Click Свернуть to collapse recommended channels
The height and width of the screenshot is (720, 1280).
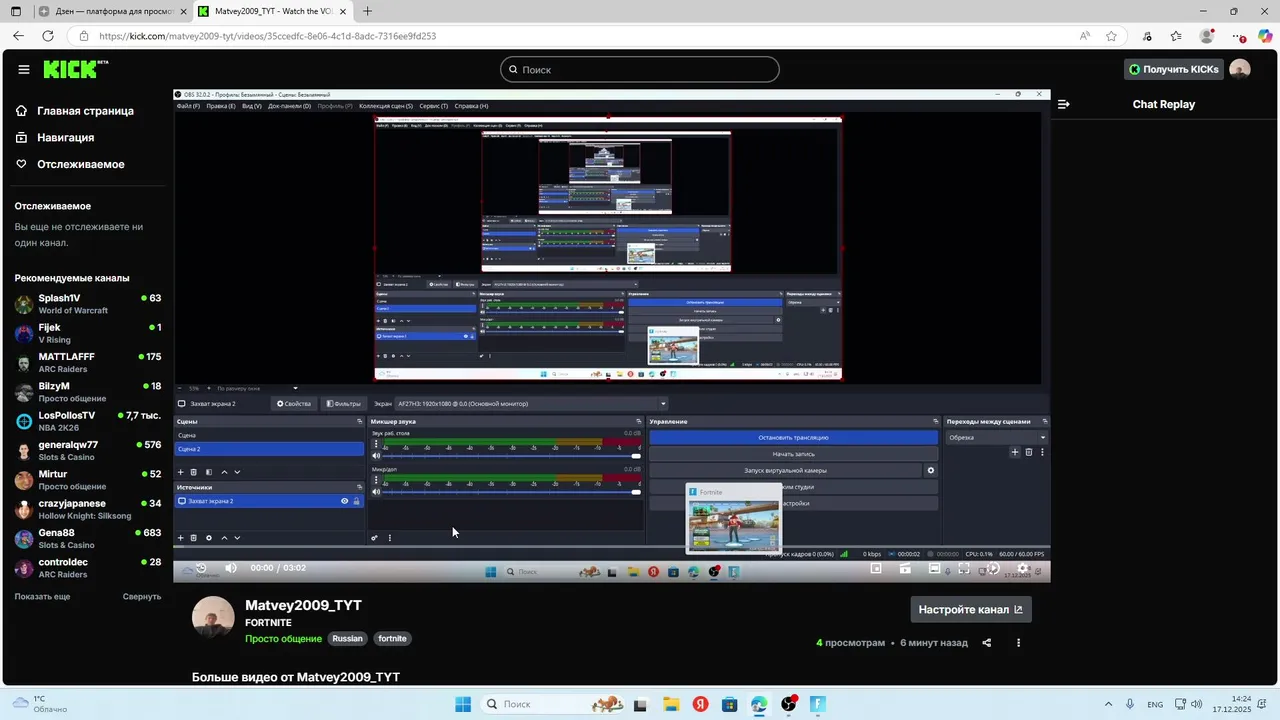click(142, 597)
